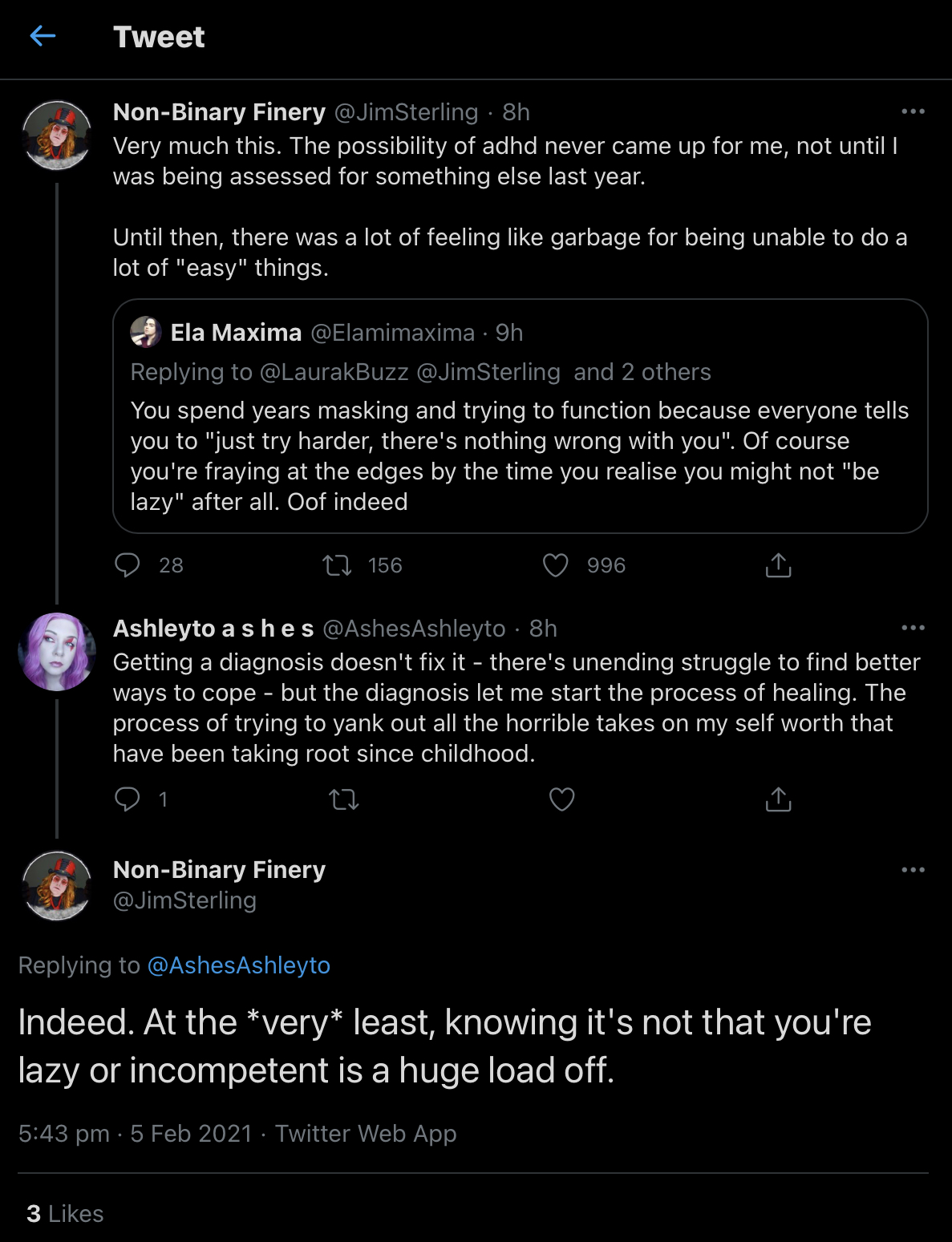Open more options for Ashleyto's tweet

[x=914, y=628]
